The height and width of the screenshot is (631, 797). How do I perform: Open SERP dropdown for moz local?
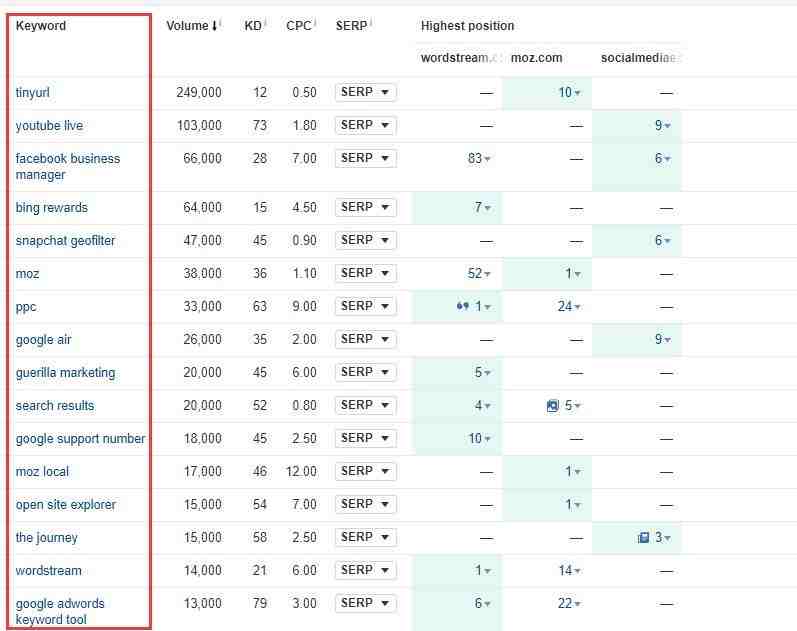pyautogui.click(x=365, y=471)
